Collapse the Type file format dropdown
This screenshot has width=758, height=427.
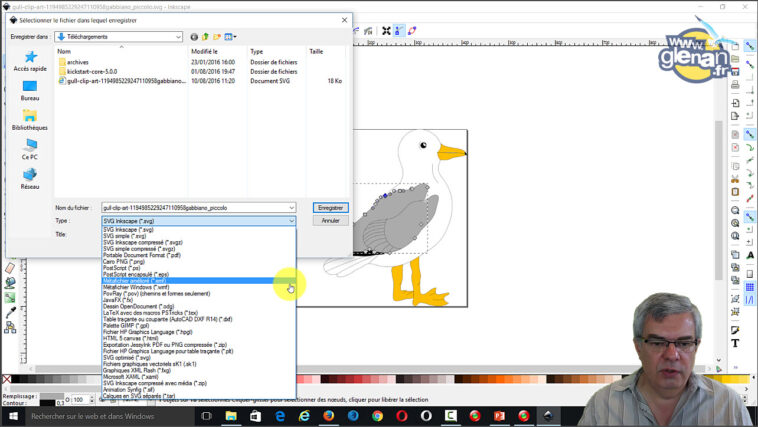point(291,221)
